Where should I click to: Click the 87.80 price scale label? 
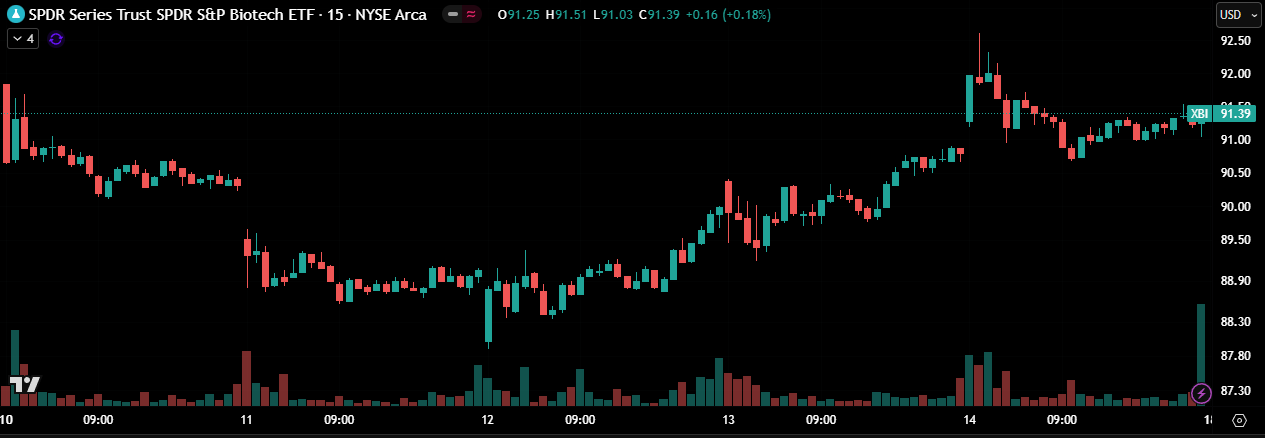coord(1236,356)
